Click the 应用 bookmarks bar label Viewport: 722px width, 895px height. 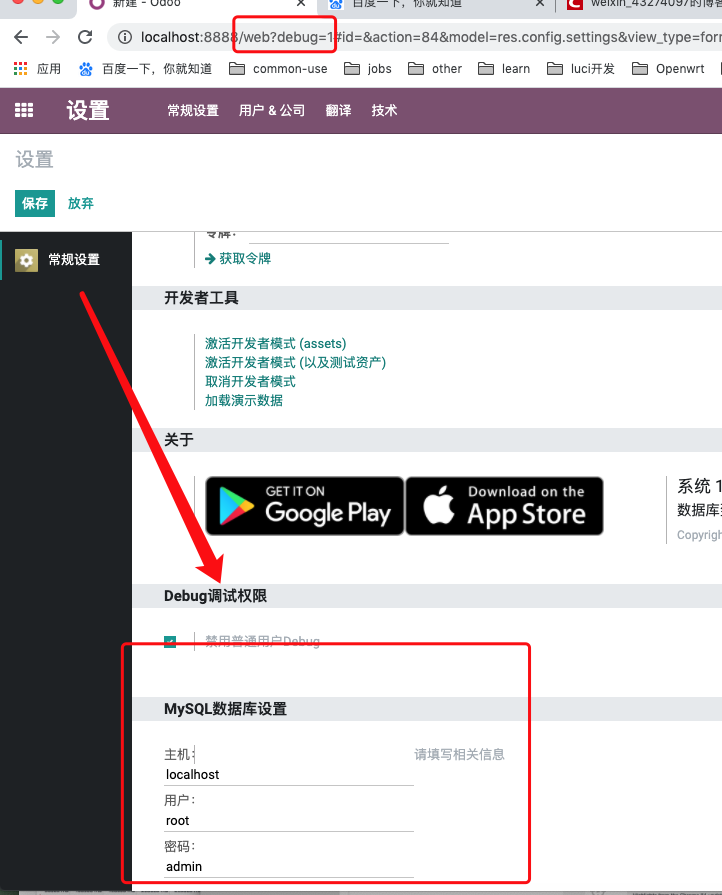[x=49, y=69]
